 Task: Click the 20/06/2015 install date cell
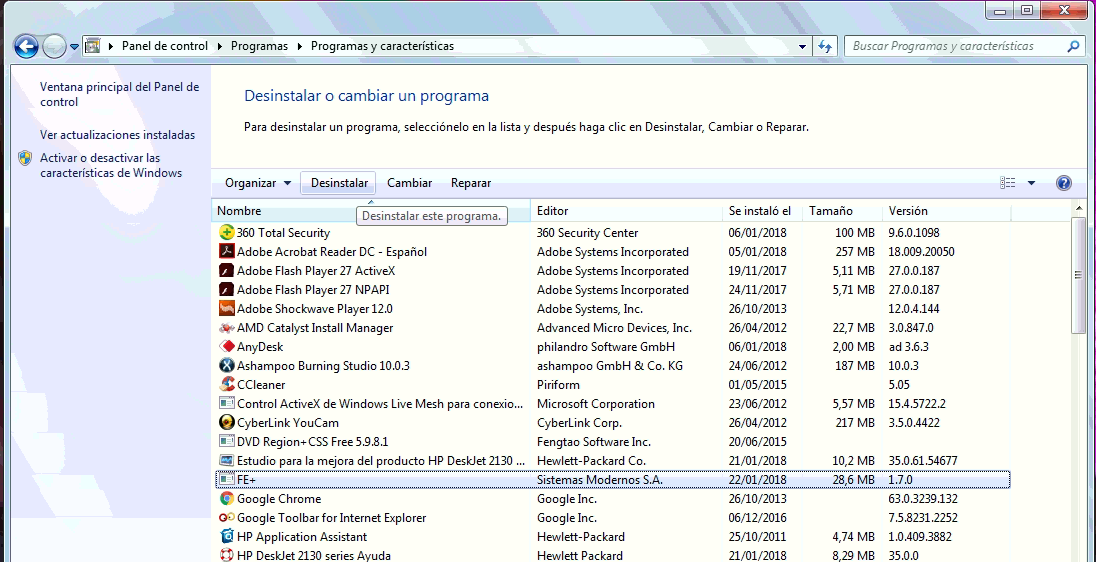click(758, 442)
